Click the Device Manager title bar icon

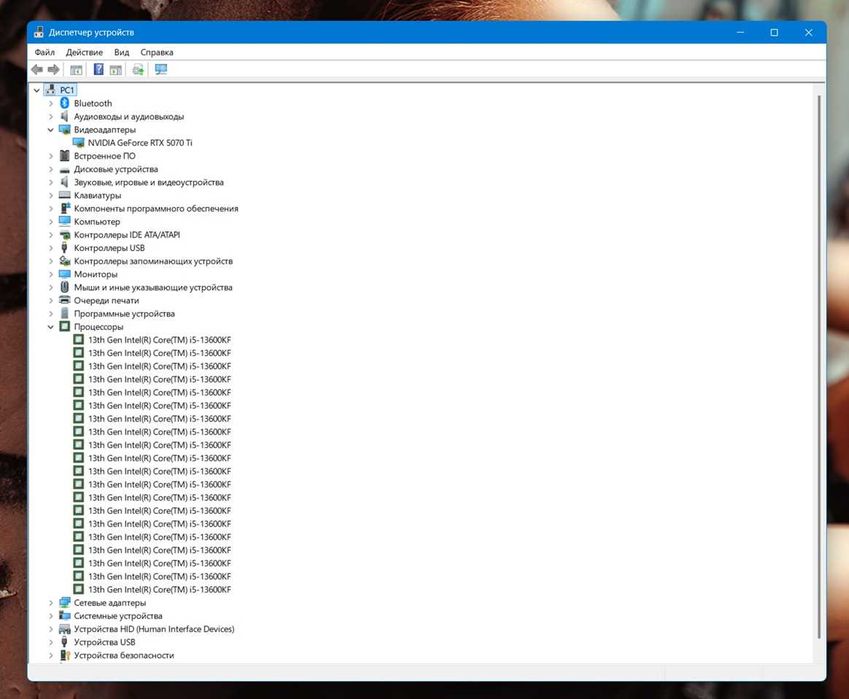point(38,32)
